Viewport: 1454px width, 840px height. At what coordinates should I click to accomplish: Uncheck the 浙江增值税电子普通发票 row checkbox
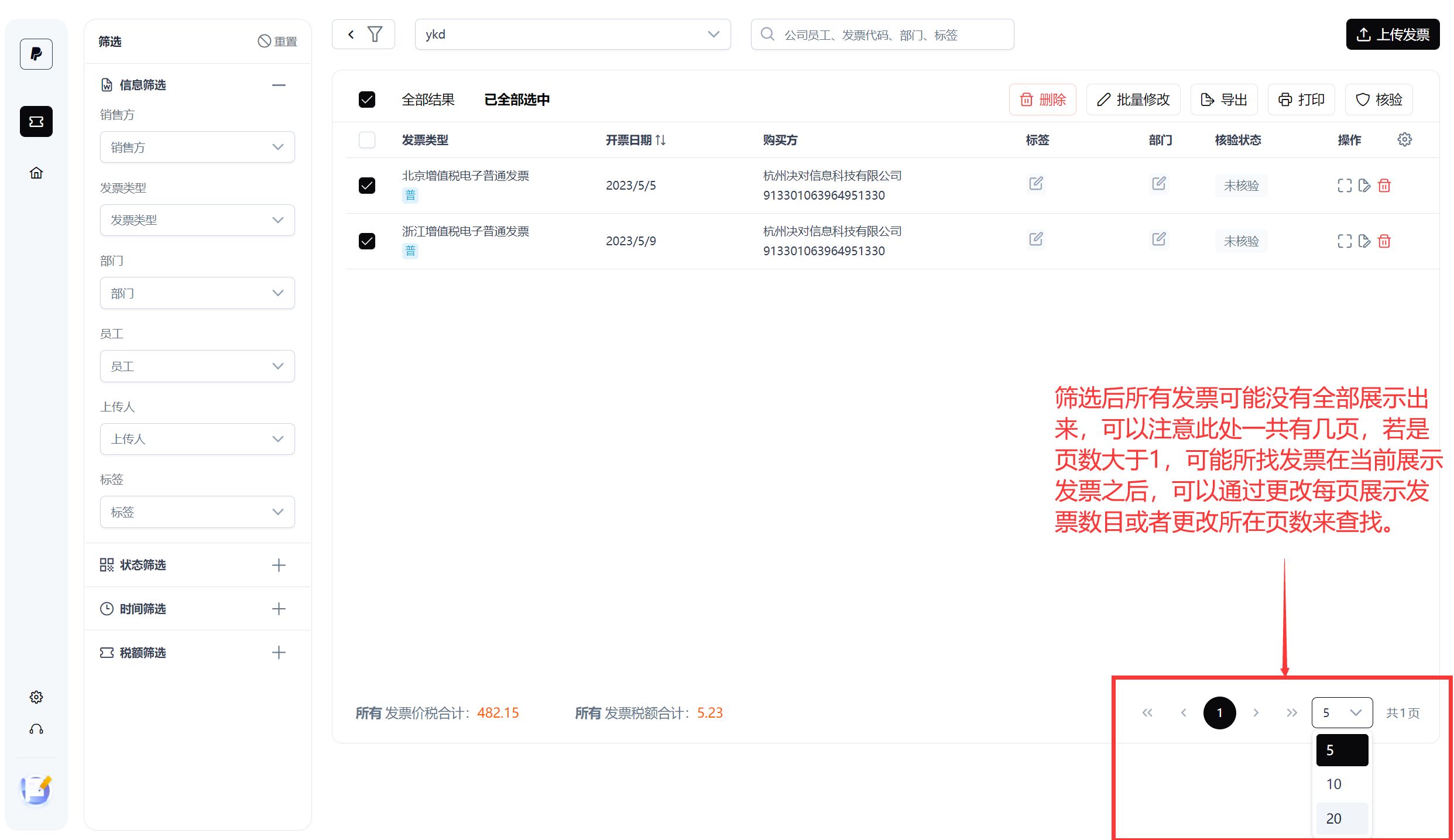(367, 241)
